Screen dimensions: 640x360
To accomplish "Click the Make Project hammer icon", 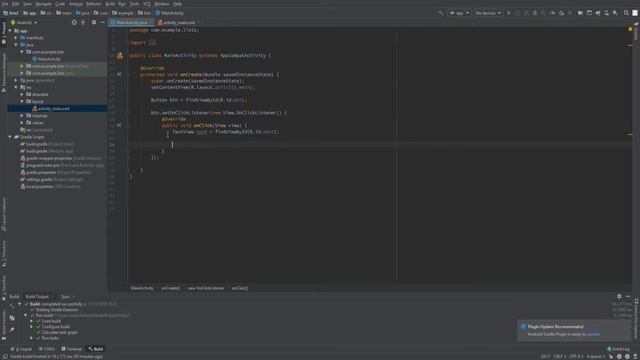I will click(x=440, y=13).
